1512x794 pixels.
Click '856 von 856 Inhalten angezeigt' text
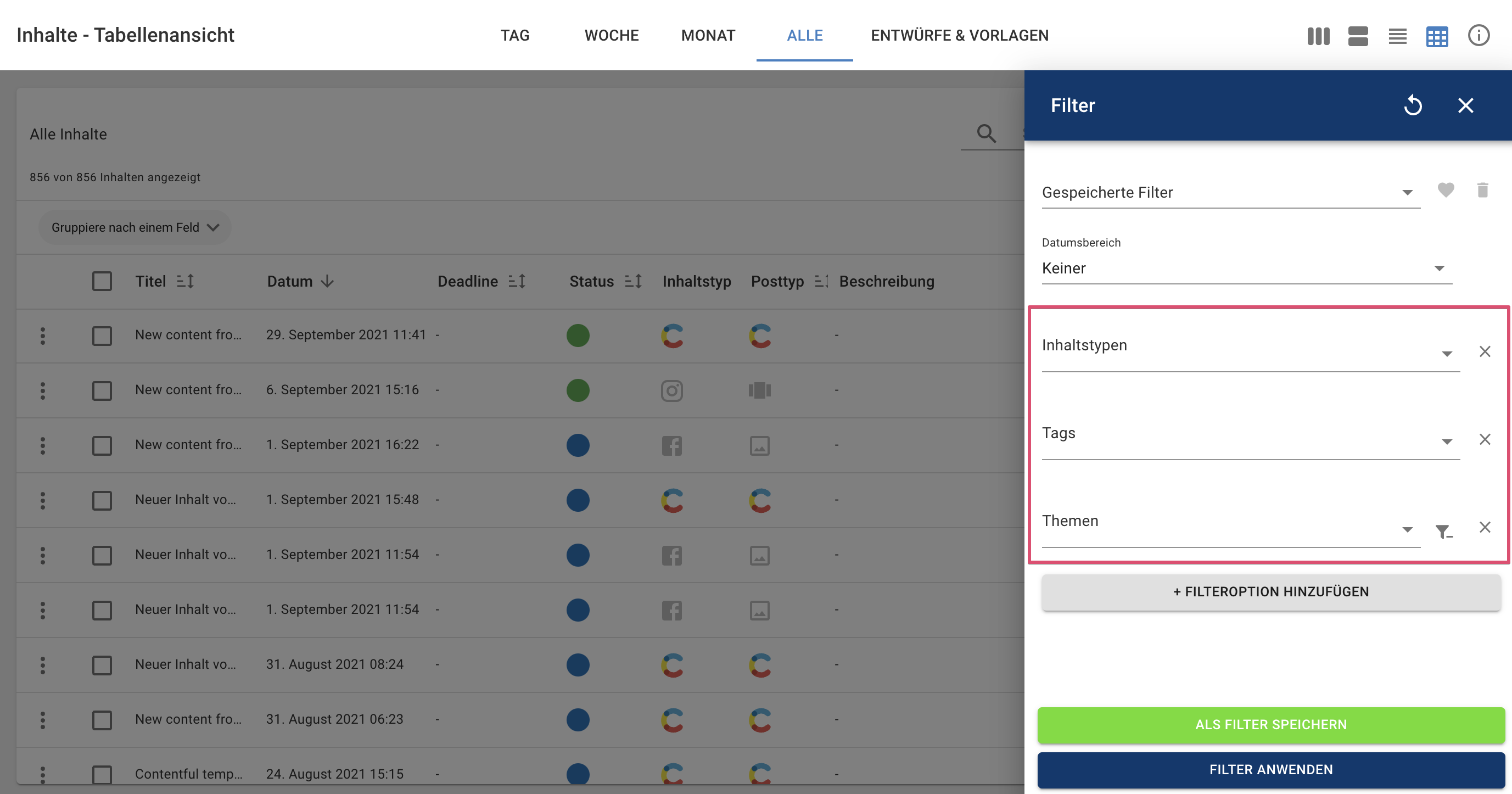115,177
